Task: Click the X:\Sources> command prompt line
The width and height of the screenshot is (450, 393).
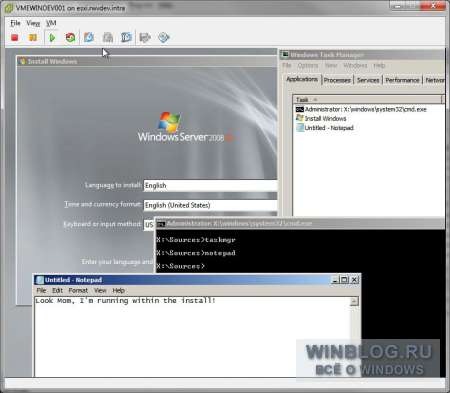Action: (x=180, y=266)
